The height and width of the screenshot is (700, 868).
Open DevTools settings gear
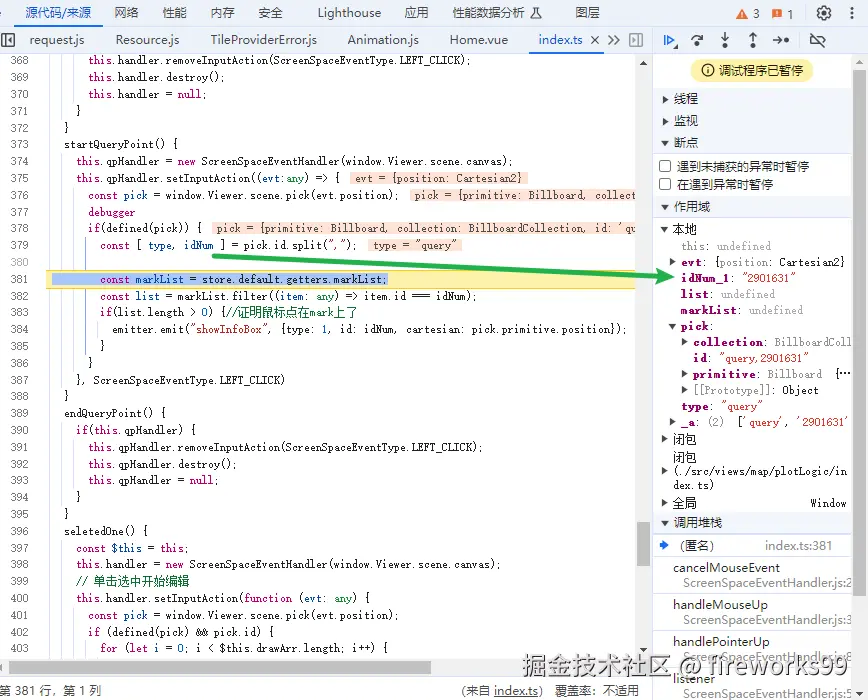(x=824, y=13)
